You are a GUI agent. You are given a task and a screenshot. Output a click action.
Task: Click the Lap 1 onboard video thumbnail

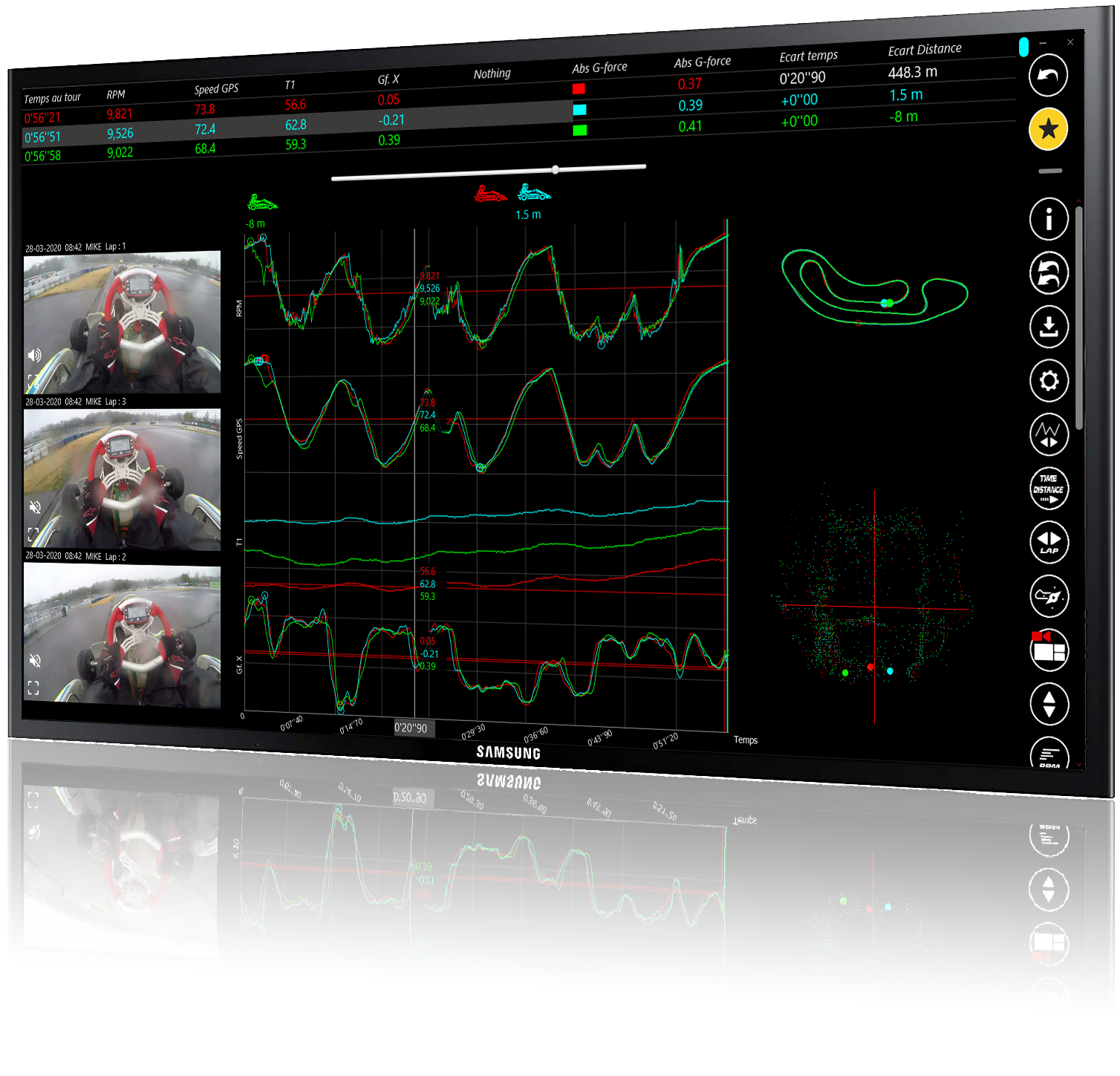coord(122,323)
